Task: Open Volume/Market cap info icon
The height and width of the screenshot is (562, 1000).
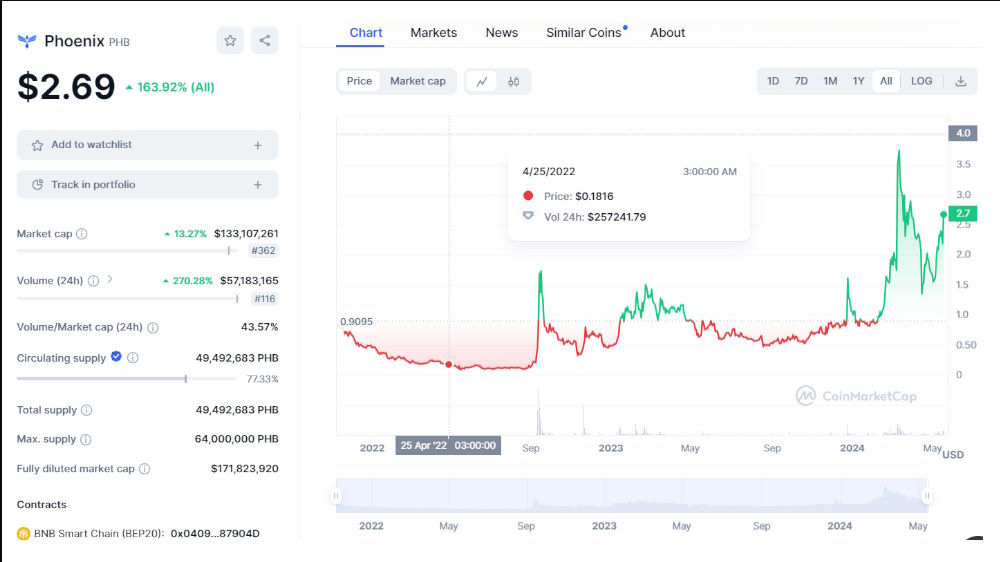Action: (x=153, y=327)
